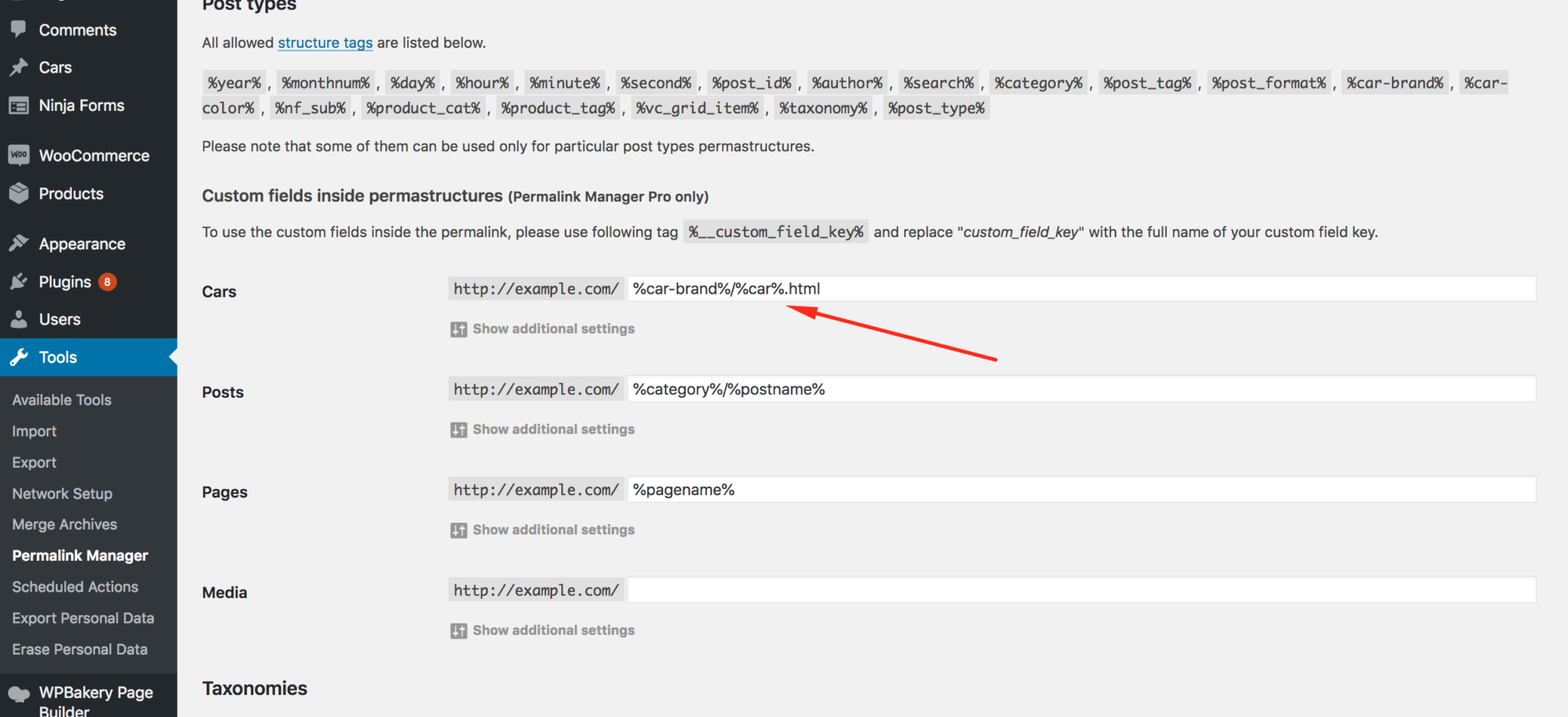
Task: Open Available Tools submenu
Action: (x=62, y=399)
